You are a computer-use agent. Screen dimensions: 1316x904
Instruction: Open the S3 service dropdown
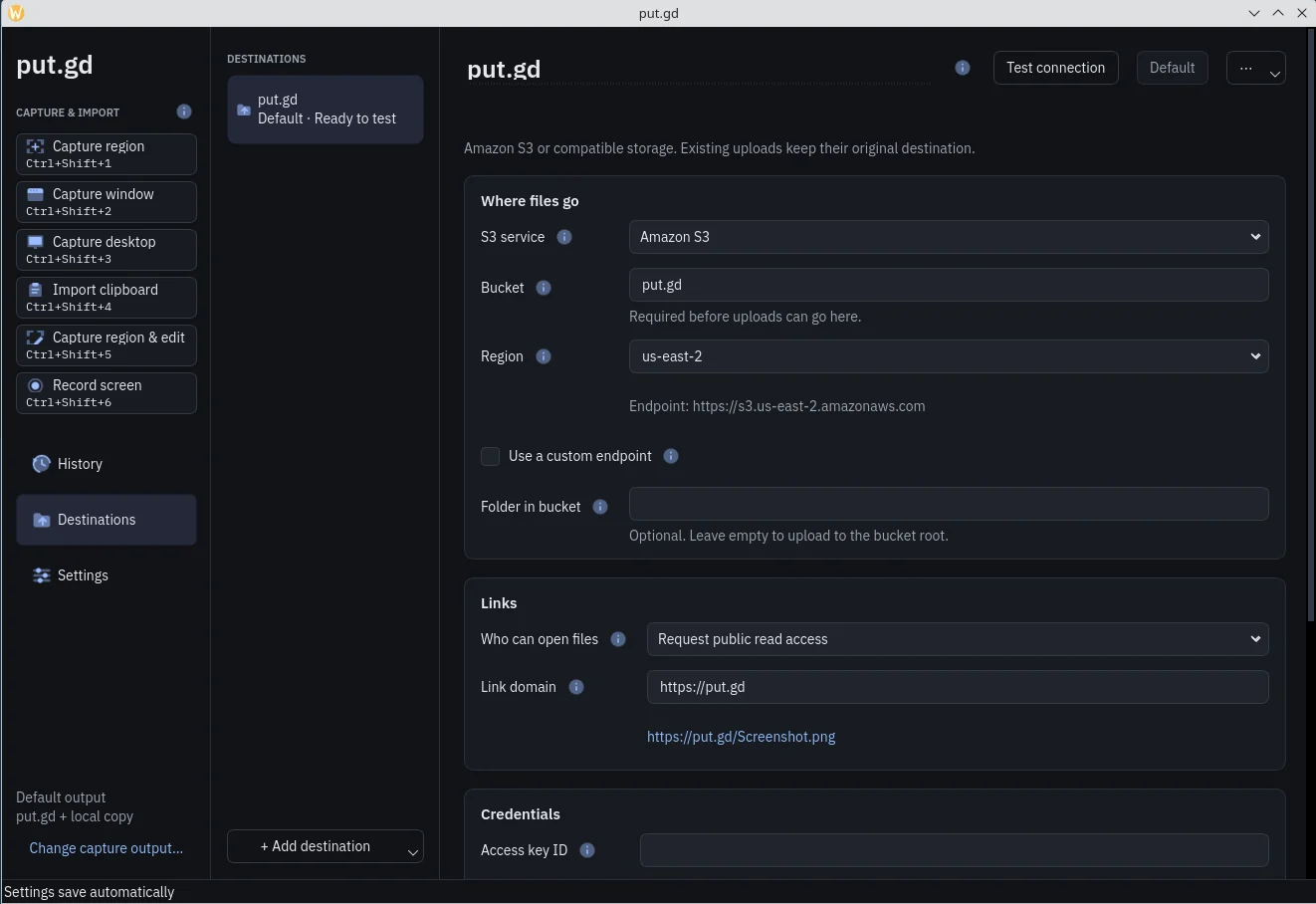949,237
